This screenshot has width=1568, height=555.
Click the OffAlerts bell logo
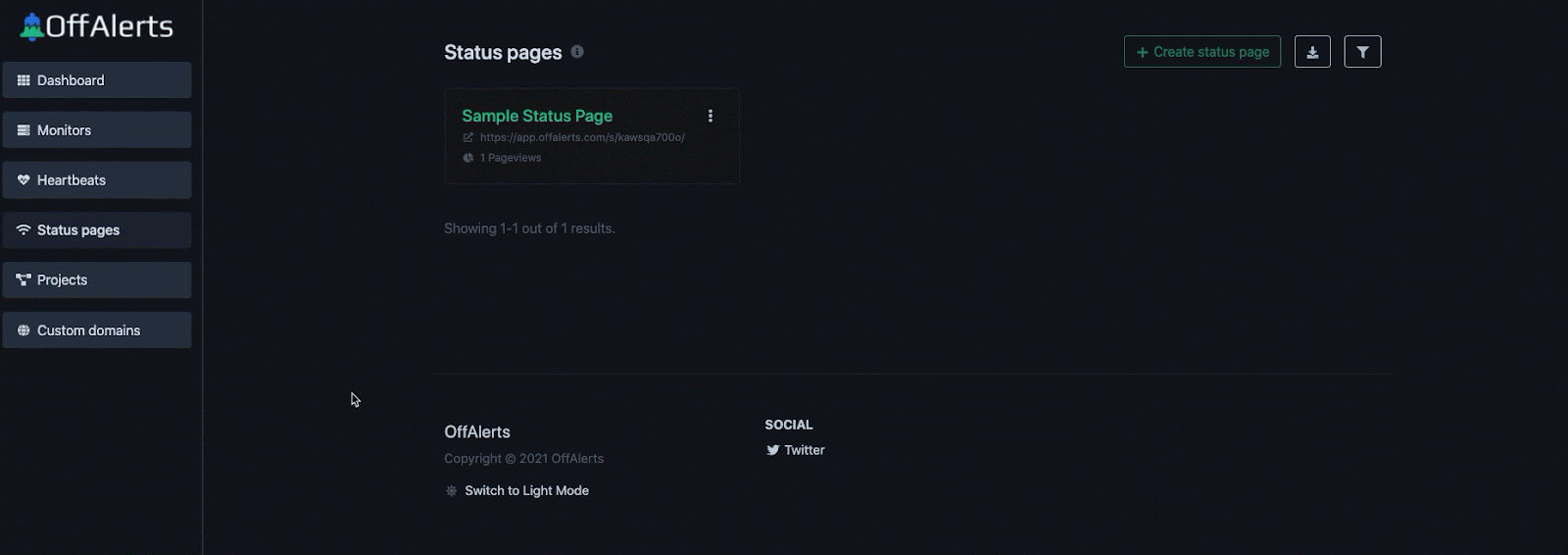click(x=32, y=26)
